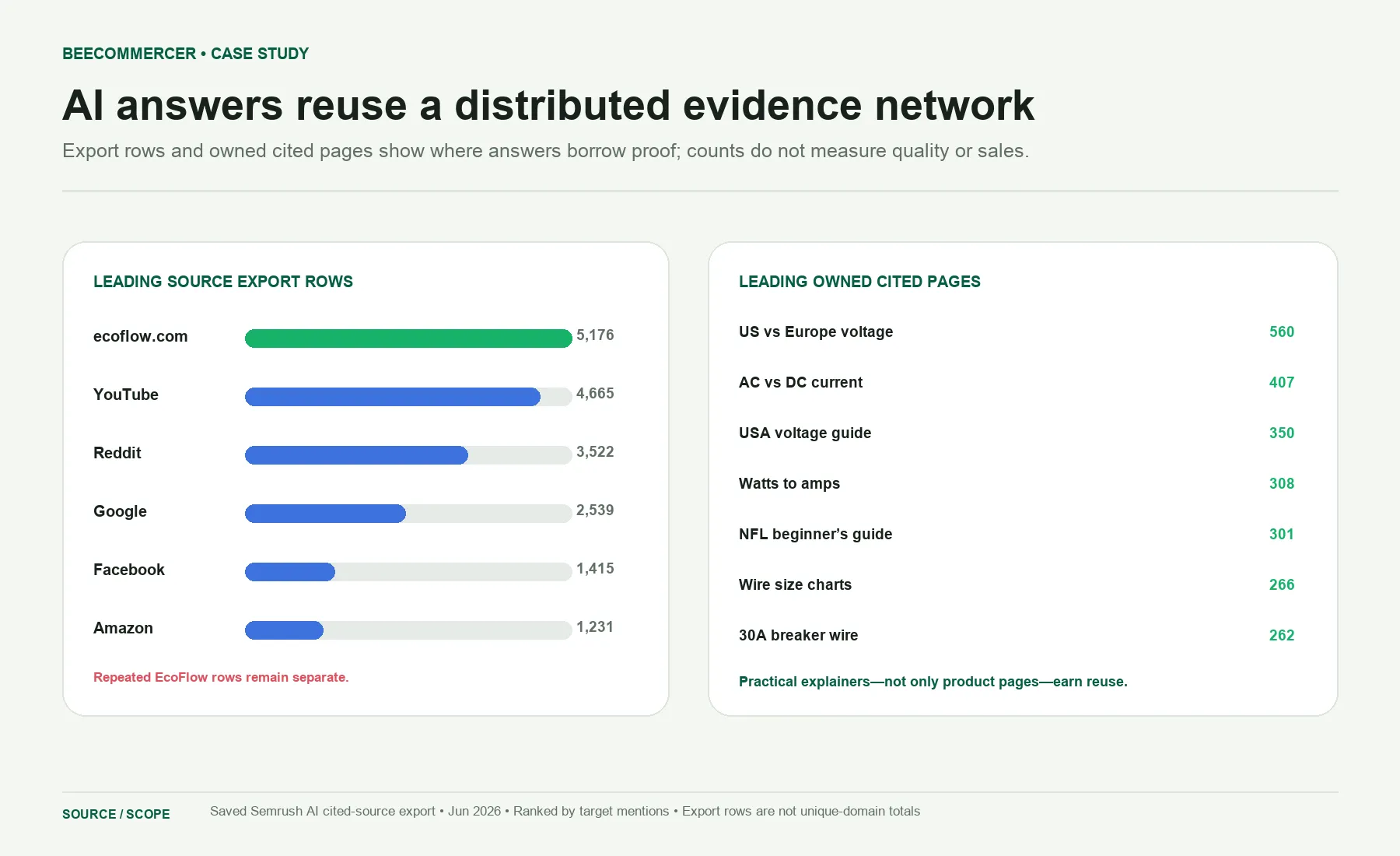1400x856 pixels.
Task: Select the Facebook source label
Action: click(x=129, y=570)
